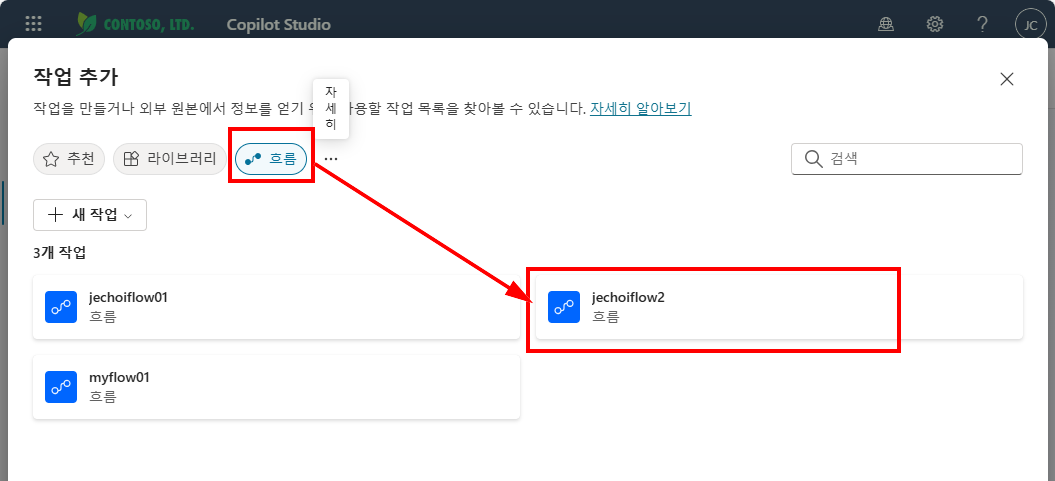Image resolution: width=1055 pixels, height=481 pixels.
Task: Click the search magnifier icon
Action: click(813, 159)
